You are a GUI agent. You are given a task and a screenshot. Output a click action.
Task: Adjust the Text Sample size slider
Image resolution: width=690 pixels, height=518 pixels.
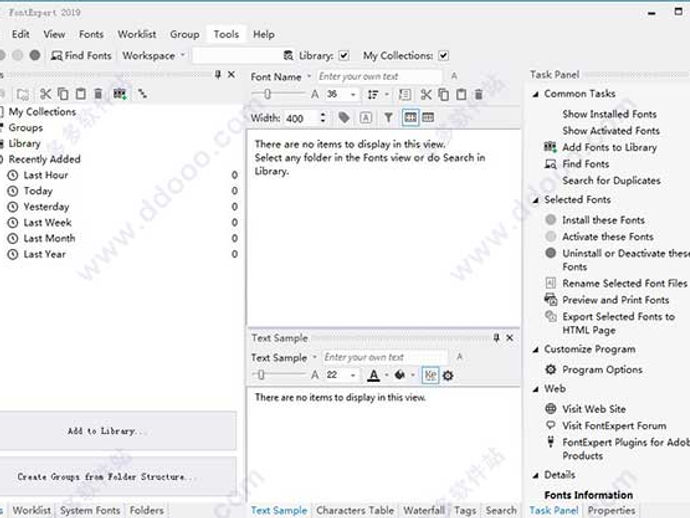click(x=261, y=375)
